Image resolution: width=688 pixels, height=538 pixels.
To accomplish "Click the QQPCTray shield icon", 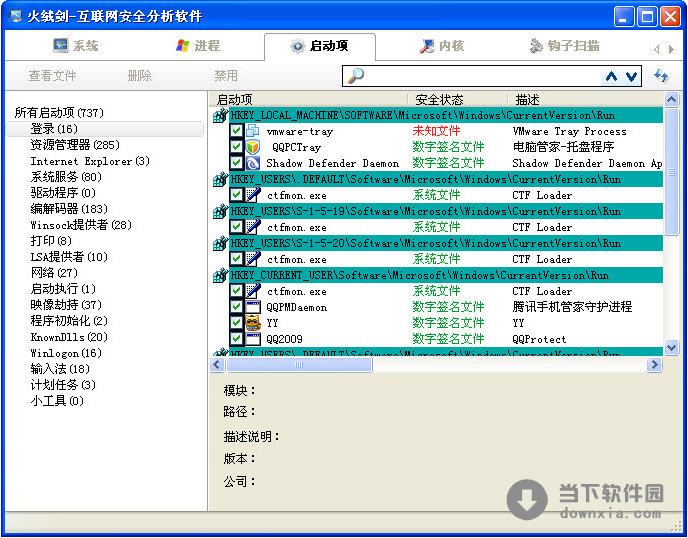I will [x=253, y=147].
